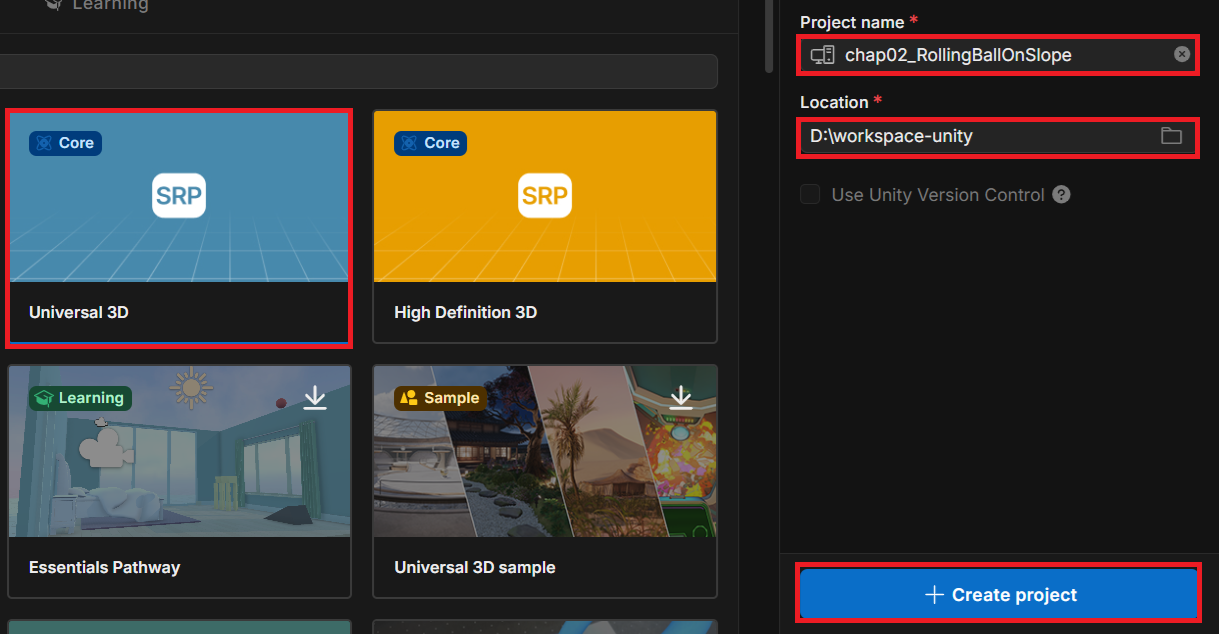Click the SRP logo on Universal 3D
This screenshot has height=634, width=1219.
point(179,196)
